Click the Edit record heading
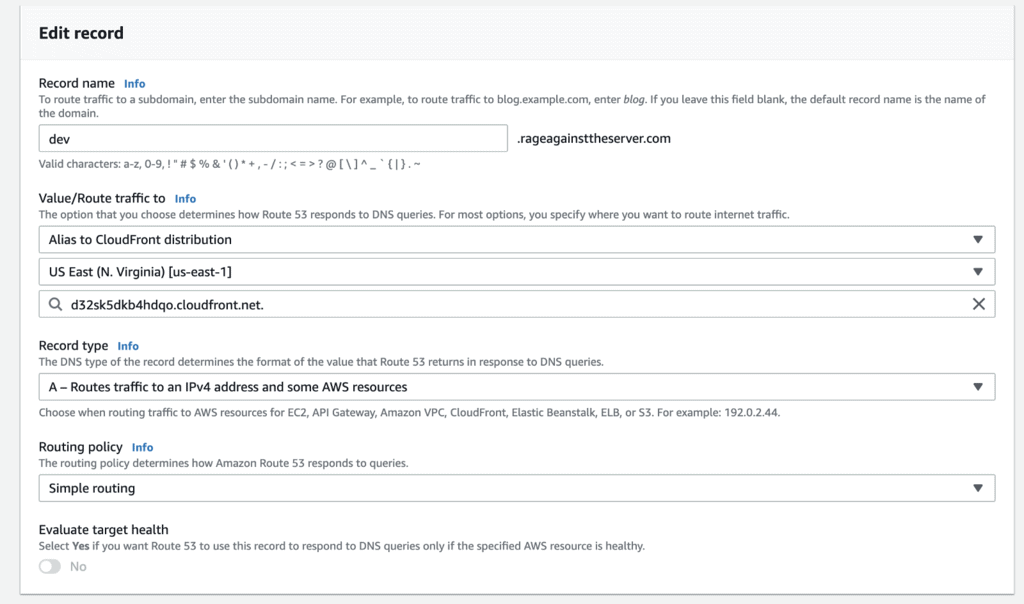Viewport: 1024px width, 604px height. point(81,33)
